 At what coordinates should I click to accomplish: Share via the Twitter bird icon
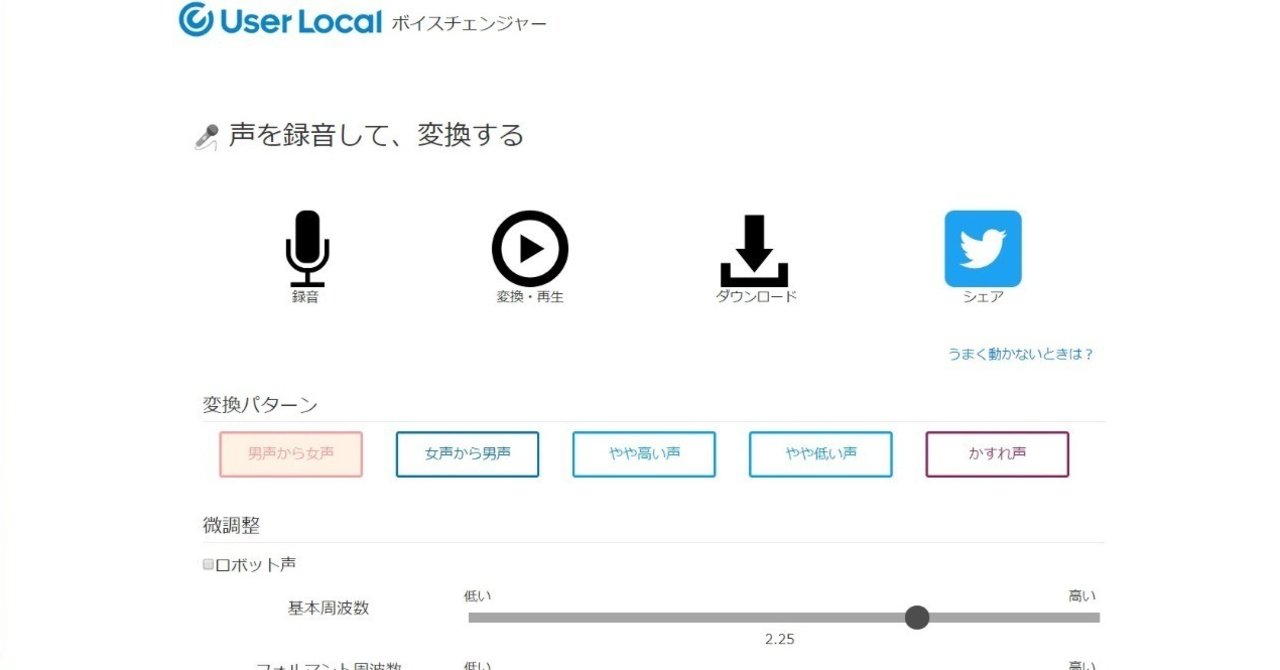tap(983, 249)
